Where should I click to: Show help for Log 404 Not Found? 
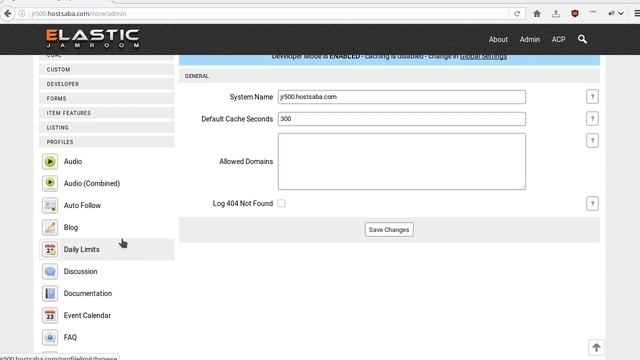point(592,203)
